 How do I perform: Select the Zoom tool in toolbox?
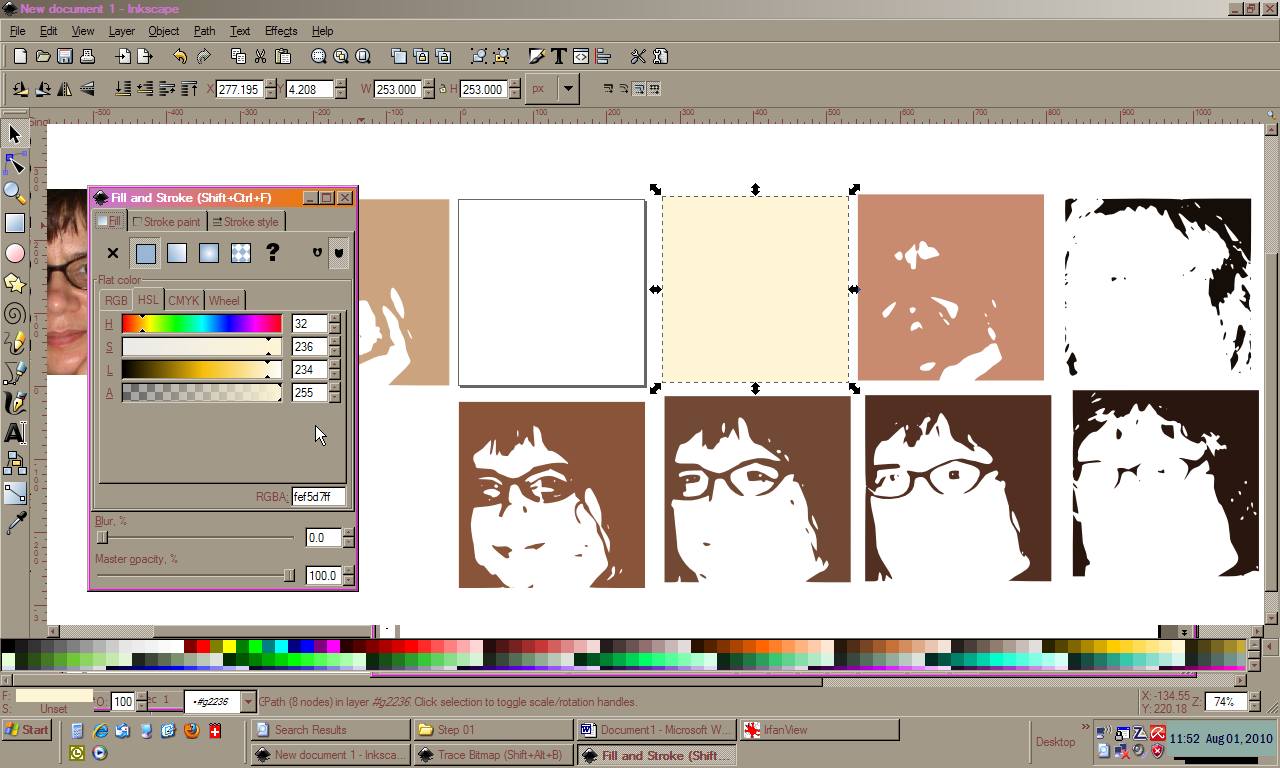point(14,192)
